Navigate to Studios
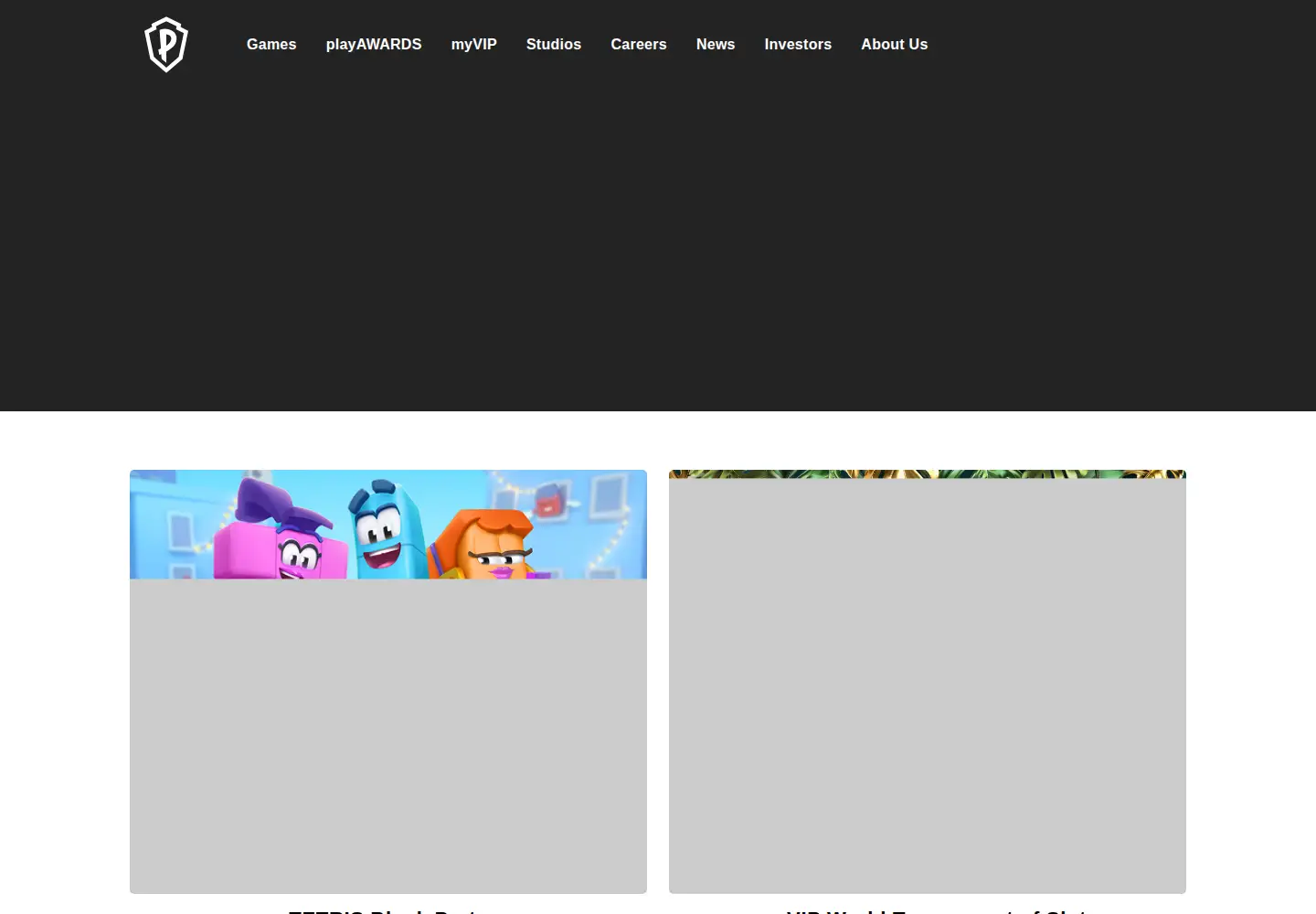Viewport: 1316px width, 914px height. (554, 44)
